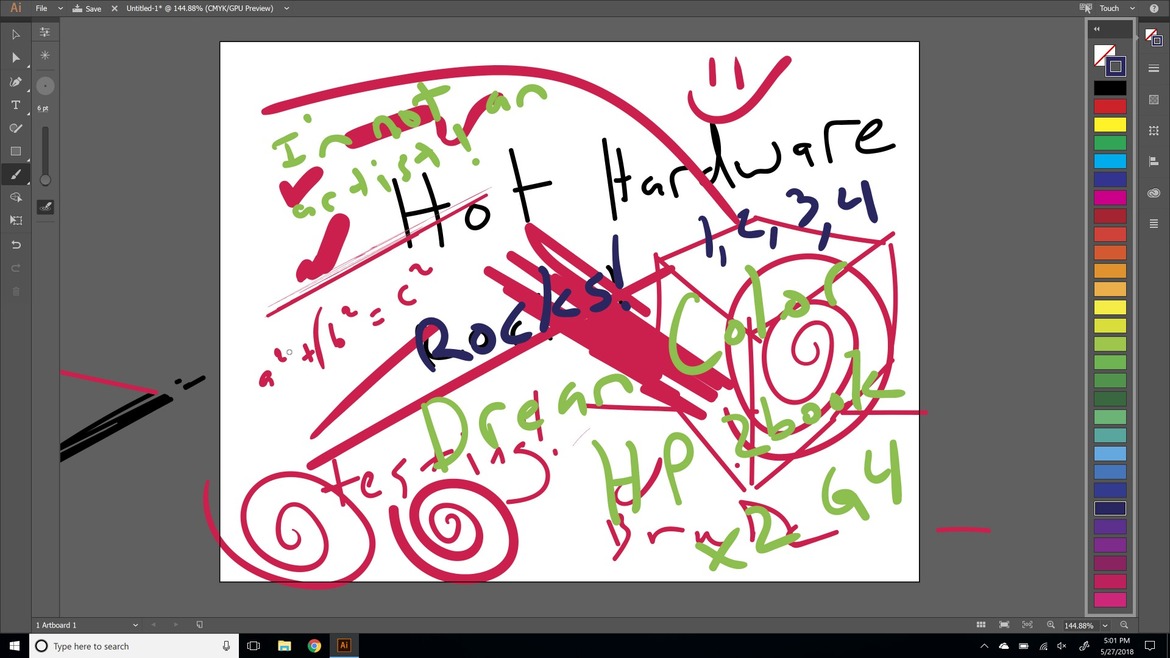Select the Type tool
This screenshot has height=658, width=1170.
point(16,104)
